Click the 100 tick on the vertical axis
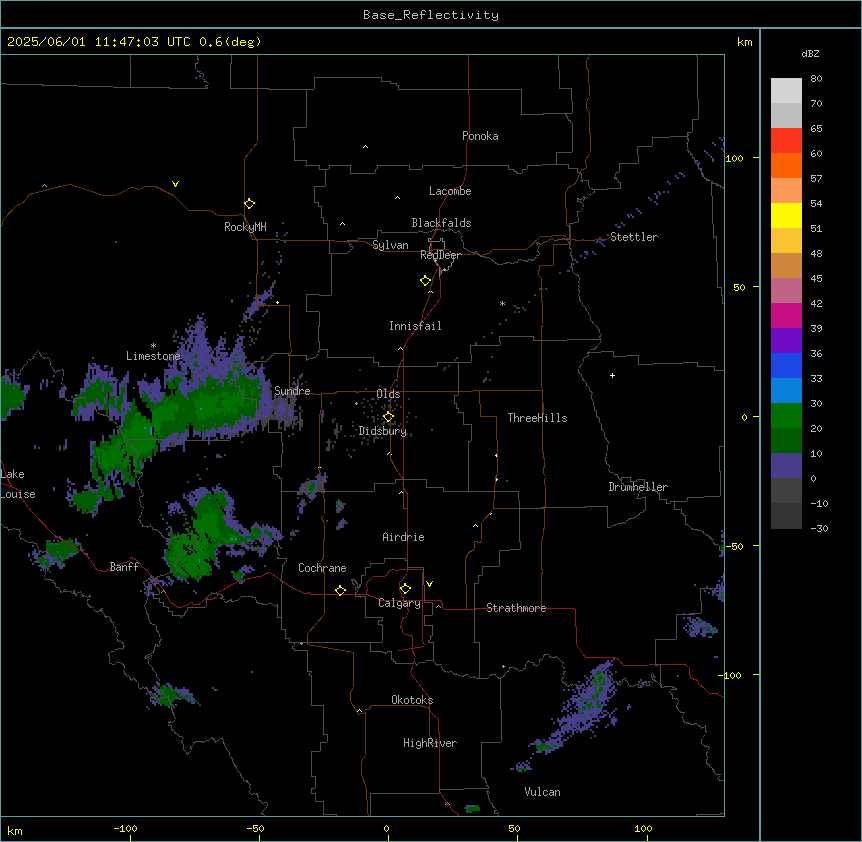 click(x=734, y=158)
